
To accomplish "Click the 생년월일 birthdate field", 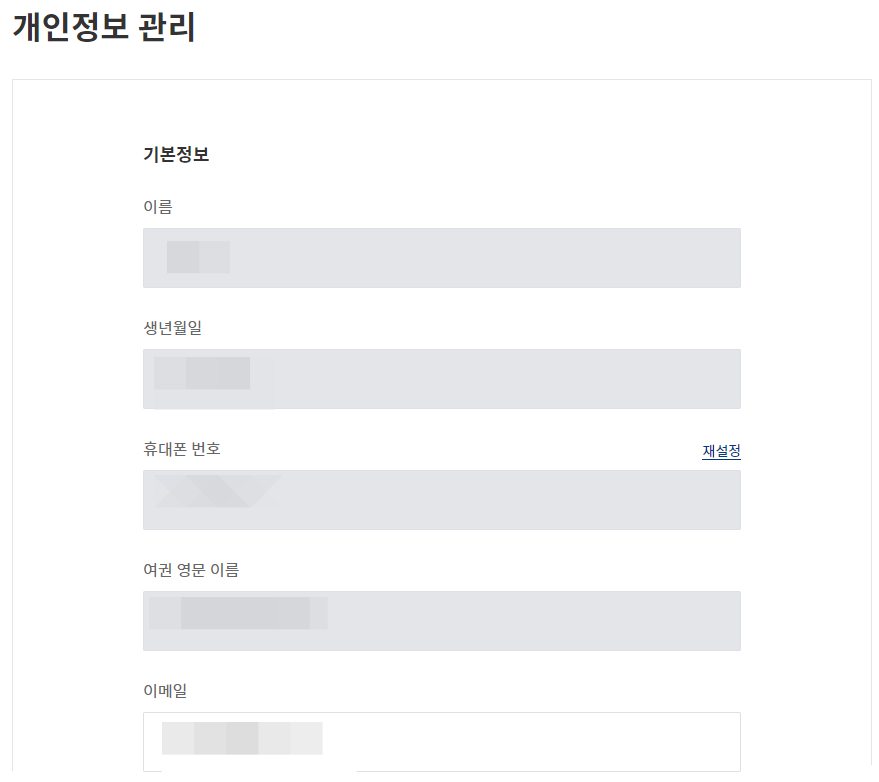I will pos(441,378).
